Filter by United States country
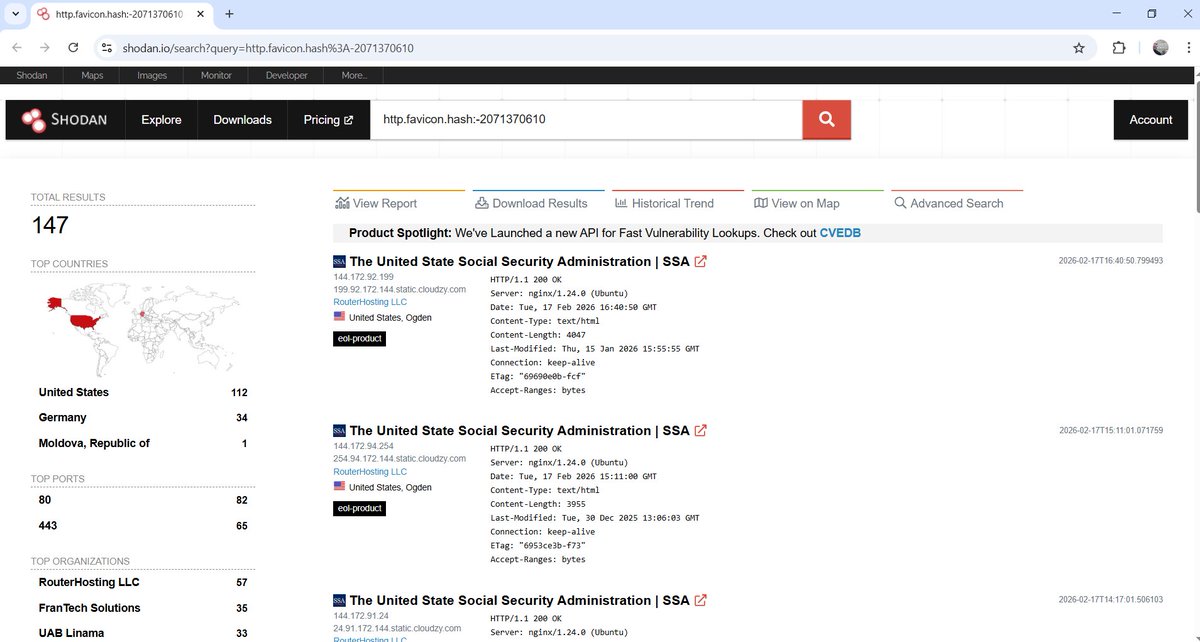 tap(74, 393)
